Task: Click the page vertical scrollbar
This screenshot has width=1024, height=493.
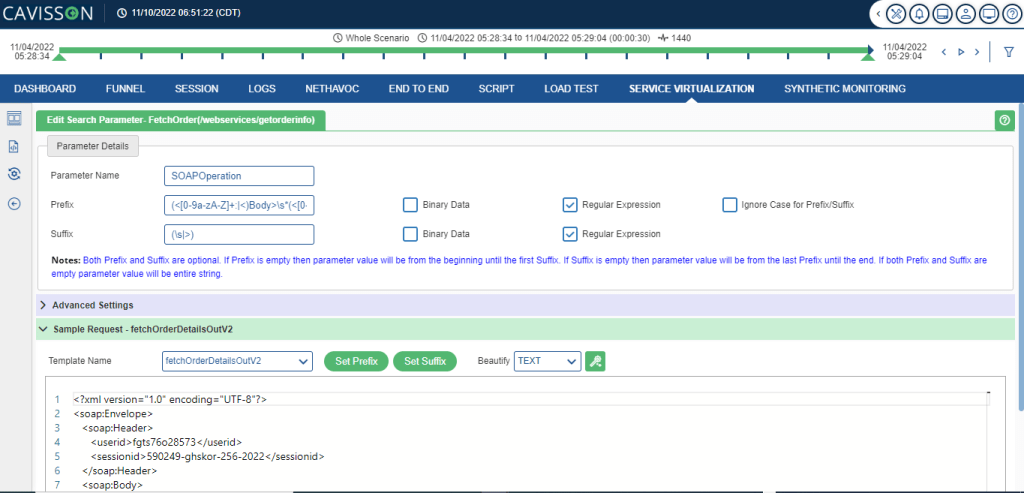Action: (1021, 255)
